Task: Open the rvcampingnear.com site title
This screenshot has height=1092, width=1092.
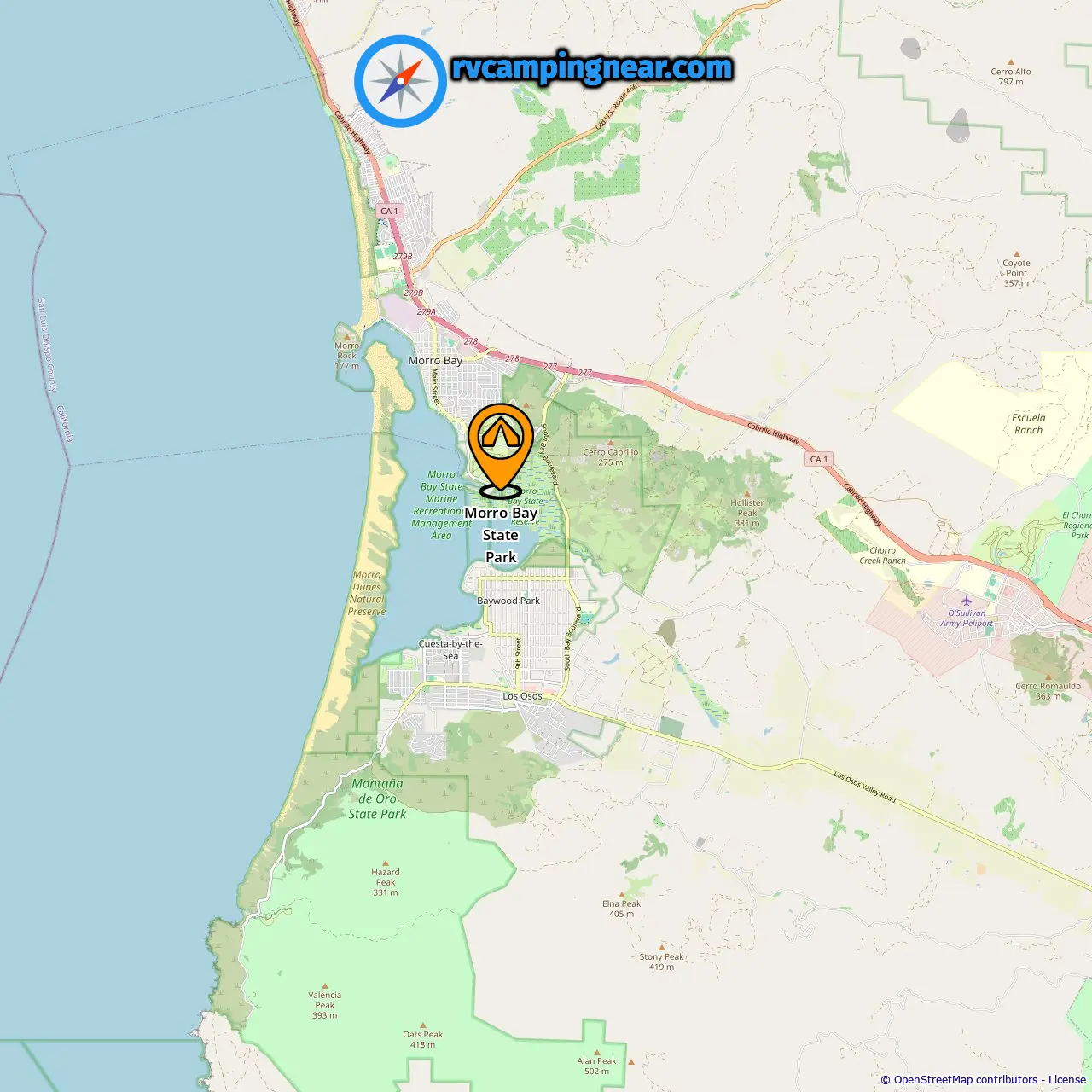Action: click(x=592, y=67)
